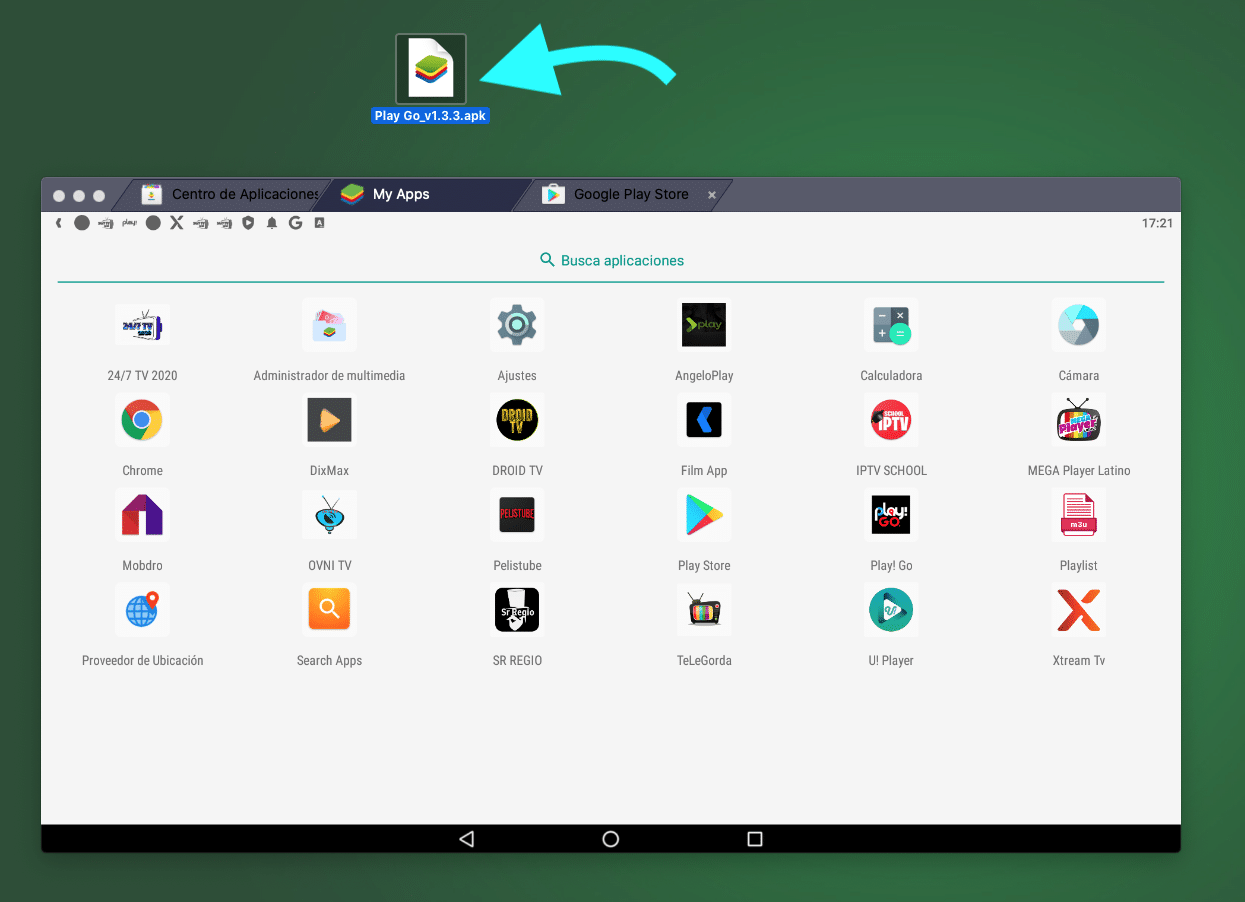This screenshot has height=902, width=1245.
Task: Launch the TeLeGorda app
Action: tap(704, 610)
